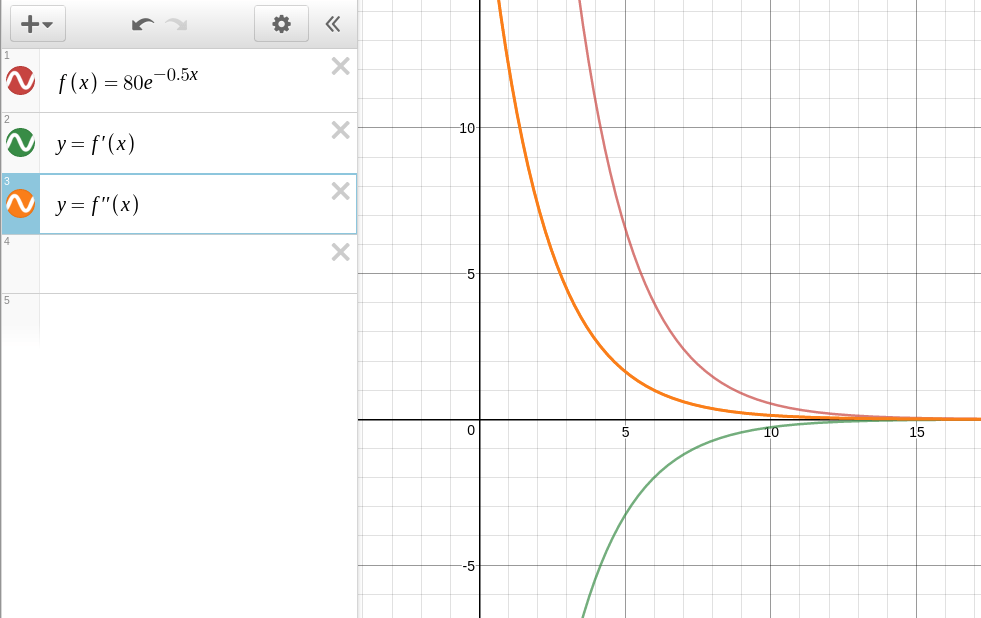This screenshot has height=618, width=981.
Task: Click y-axis label -5 on graph
Action: coord(469,566)
